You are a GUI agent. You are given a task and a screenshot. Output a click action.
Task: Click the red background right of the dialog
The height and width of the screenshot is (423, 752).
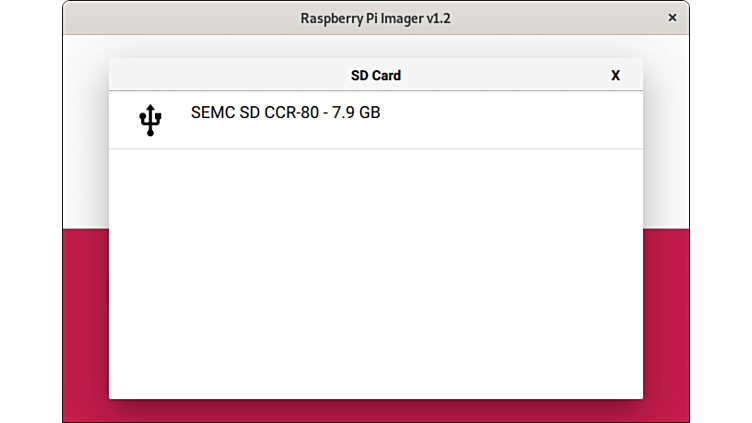665,320
